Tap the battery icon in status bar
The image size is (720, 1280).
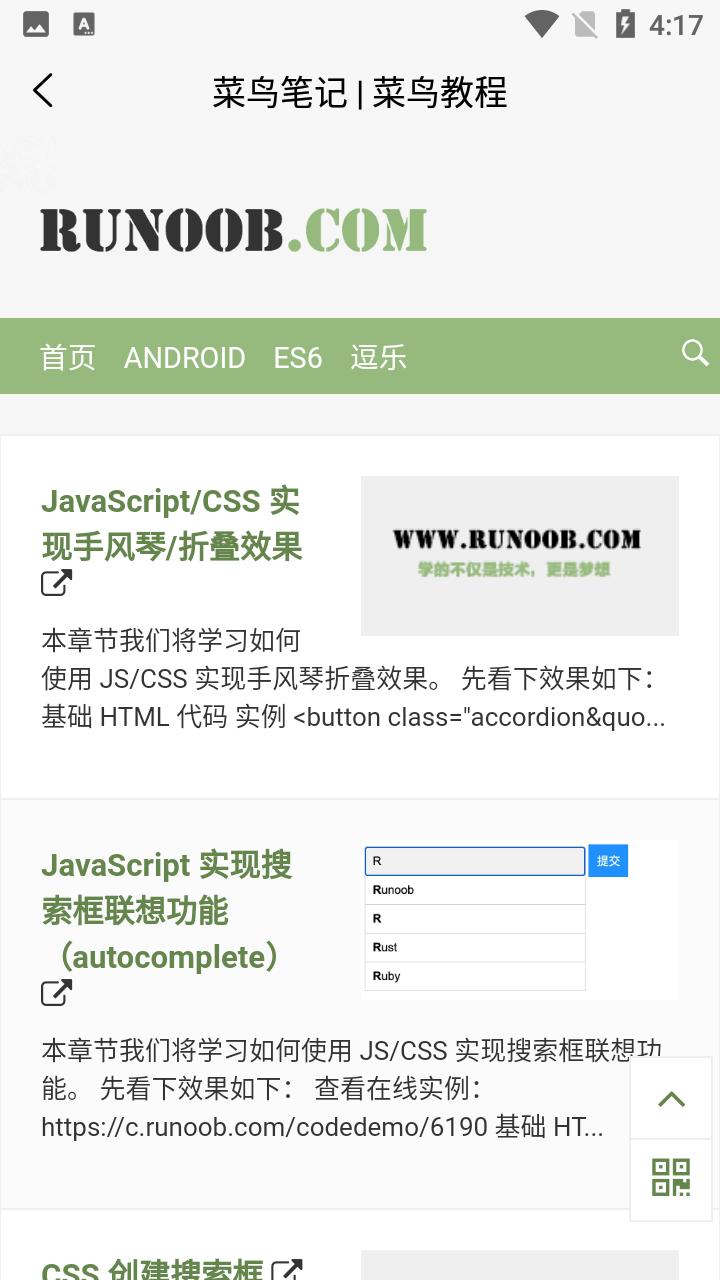(x=625, y=24)
